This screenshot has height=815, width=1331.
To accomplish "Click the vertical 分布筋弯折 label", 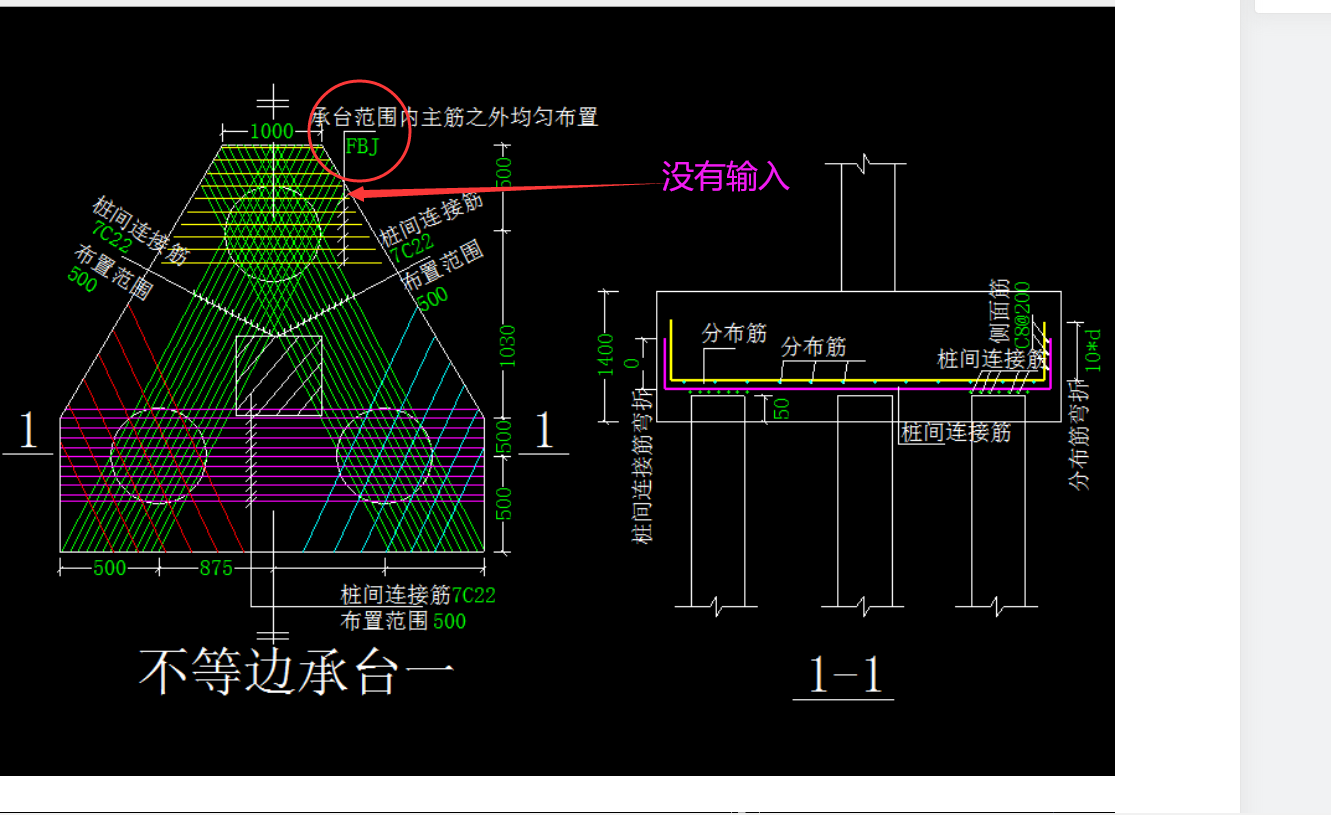I will [x=1079, y=435].
